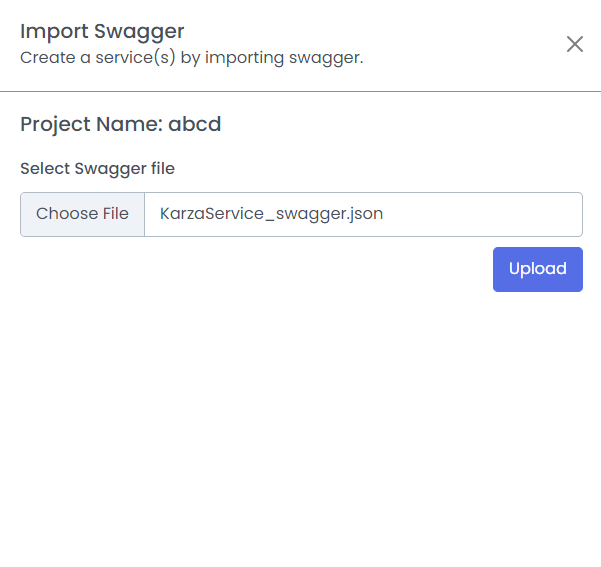The width and height of the screenshot is (601, 567).
Task: Hit the blue Upload button
Action: [x=538, y=269]
